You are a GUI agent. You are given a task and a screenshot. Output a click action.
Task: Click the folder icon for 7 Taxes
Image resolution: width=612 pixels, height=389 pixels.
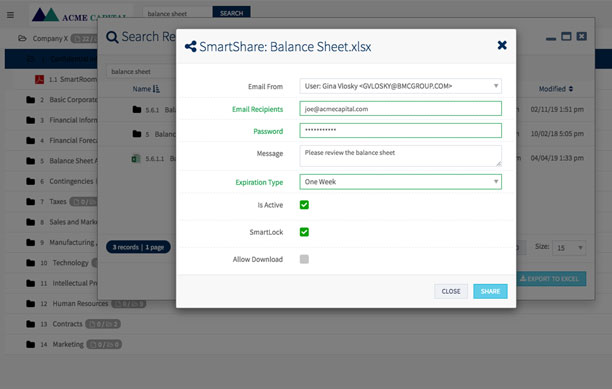[30, 202]
